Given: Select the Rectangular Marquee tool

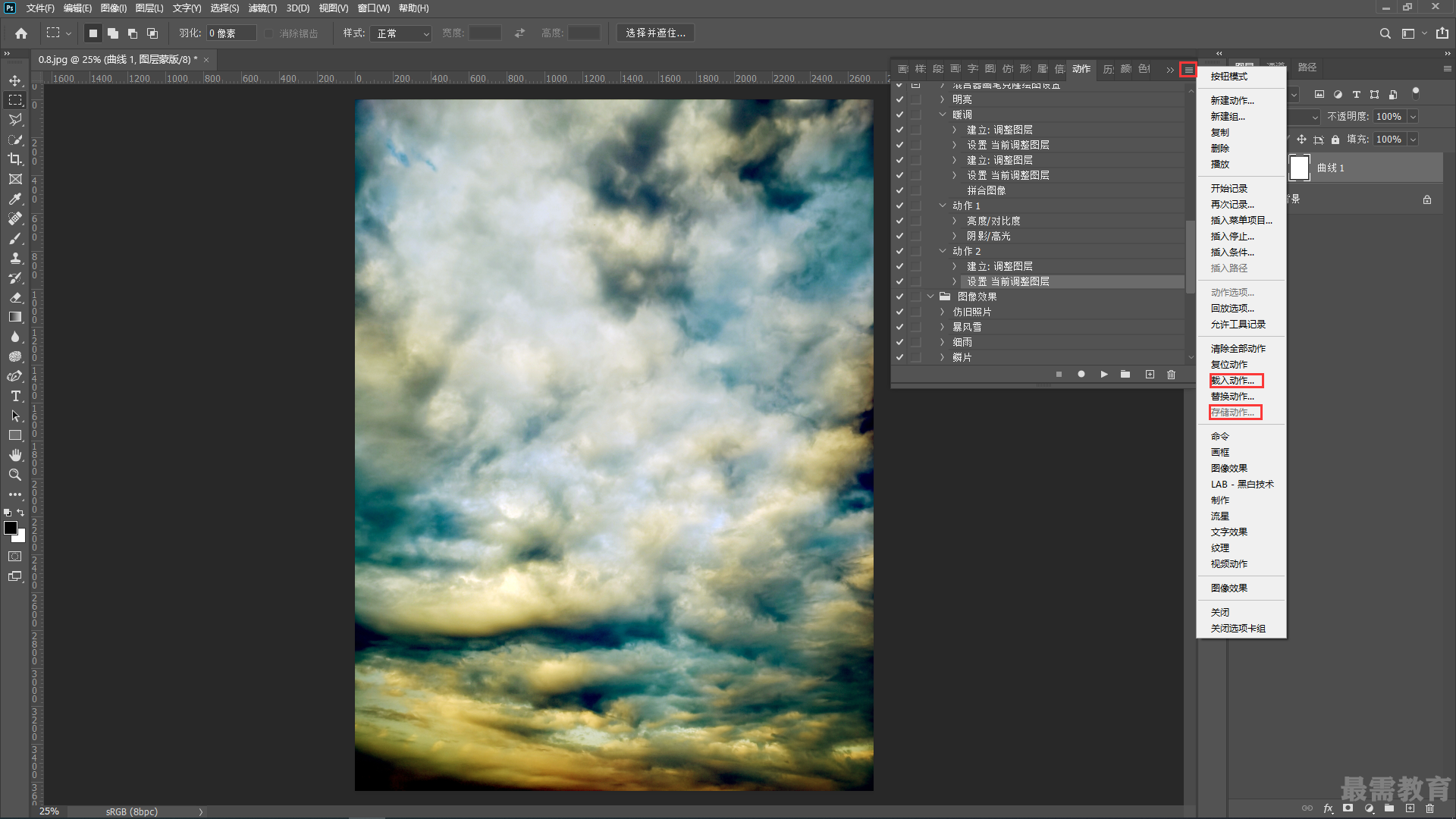Looking at the screenshot, I should coord(15,100).
